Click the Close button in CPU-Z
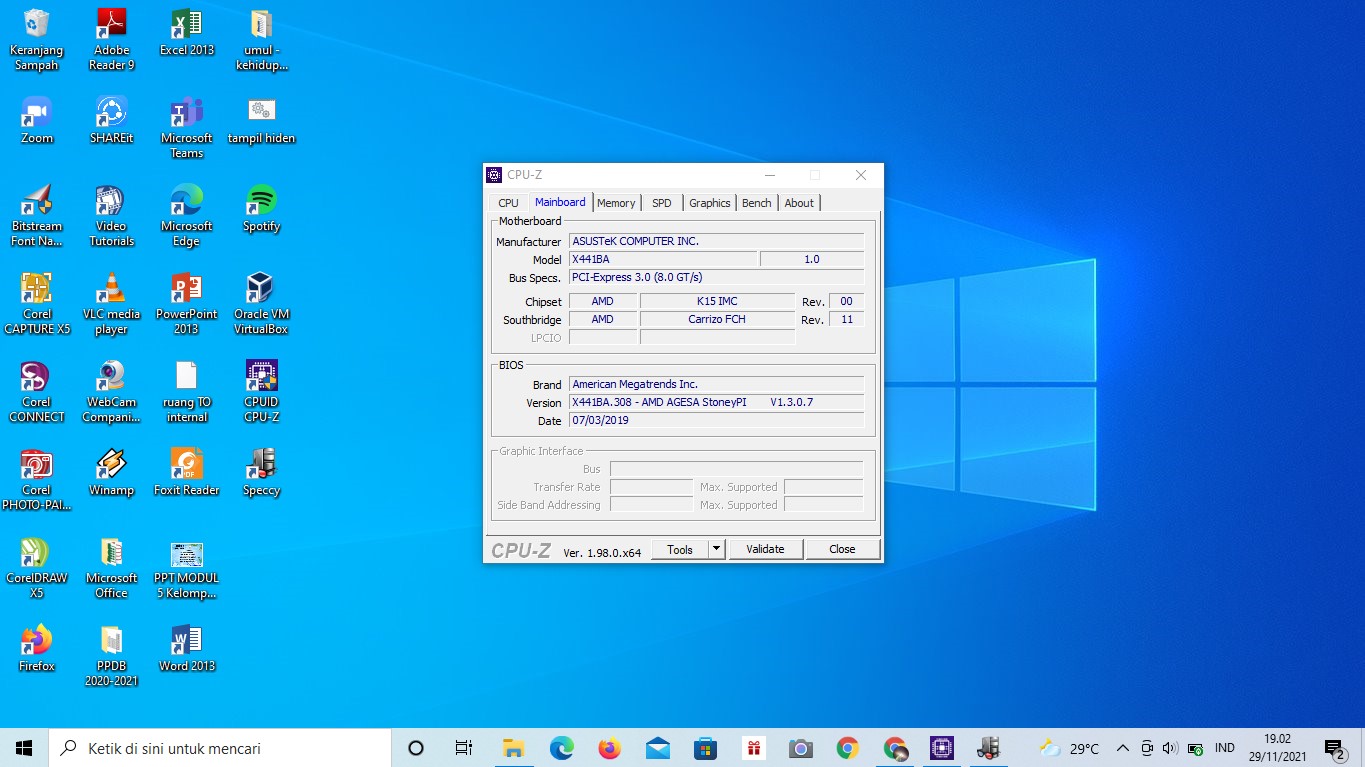 tap(842, 549)
